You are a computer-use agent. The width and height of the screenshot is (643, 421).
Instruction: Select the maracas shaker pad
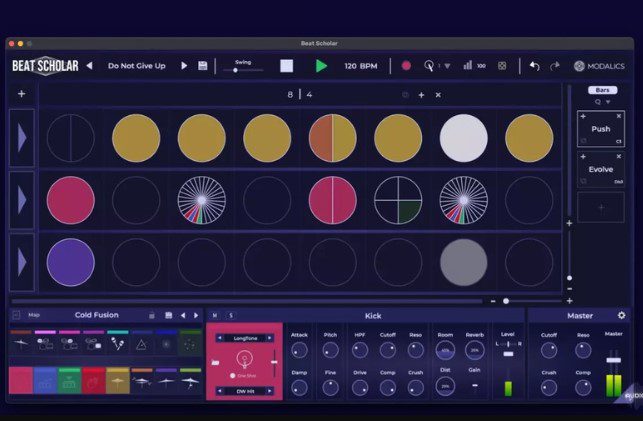point(117,344)
